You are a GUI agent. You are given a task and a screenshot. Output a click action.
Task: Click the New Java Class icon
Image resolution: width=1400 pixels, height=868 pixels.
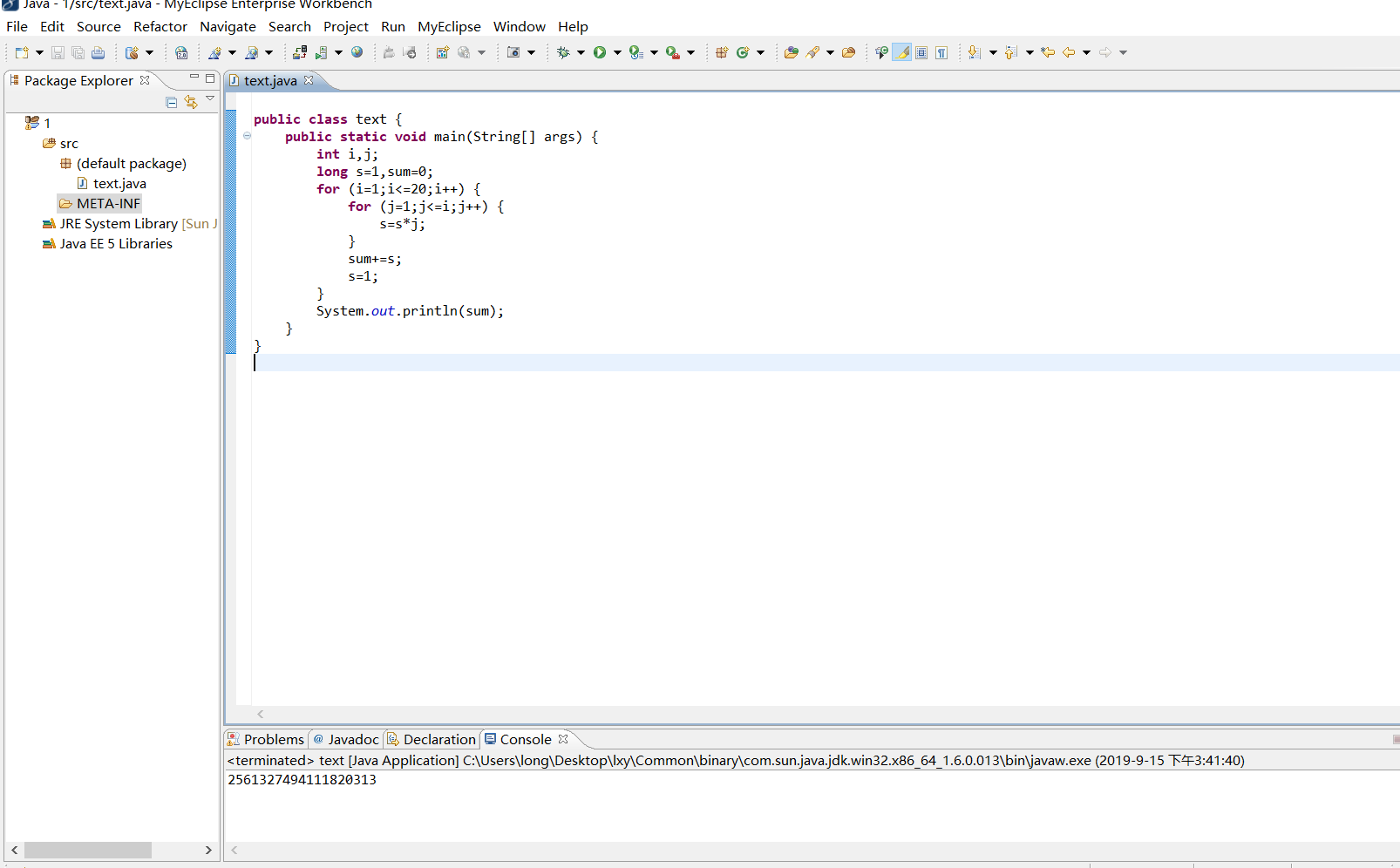click(x=743, y=52)
